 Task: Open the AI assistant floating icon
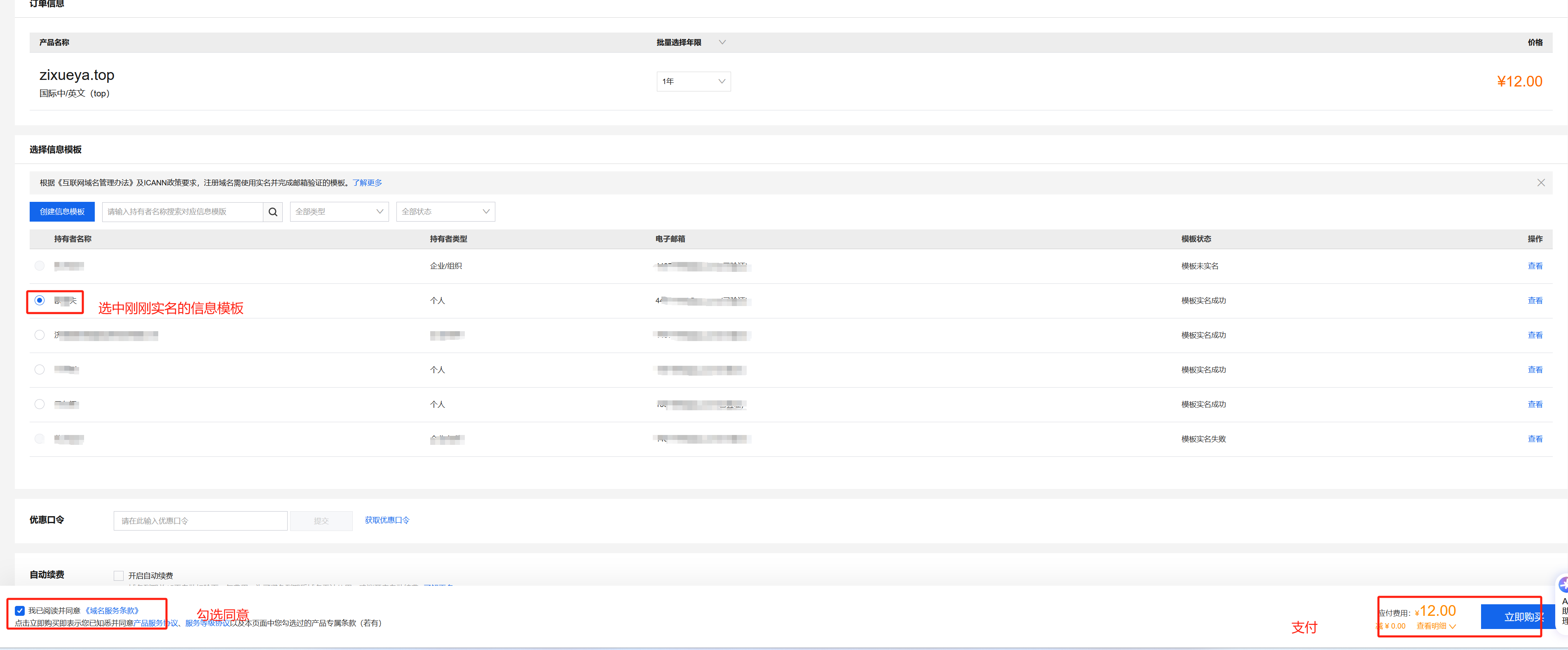point(1563,585)
